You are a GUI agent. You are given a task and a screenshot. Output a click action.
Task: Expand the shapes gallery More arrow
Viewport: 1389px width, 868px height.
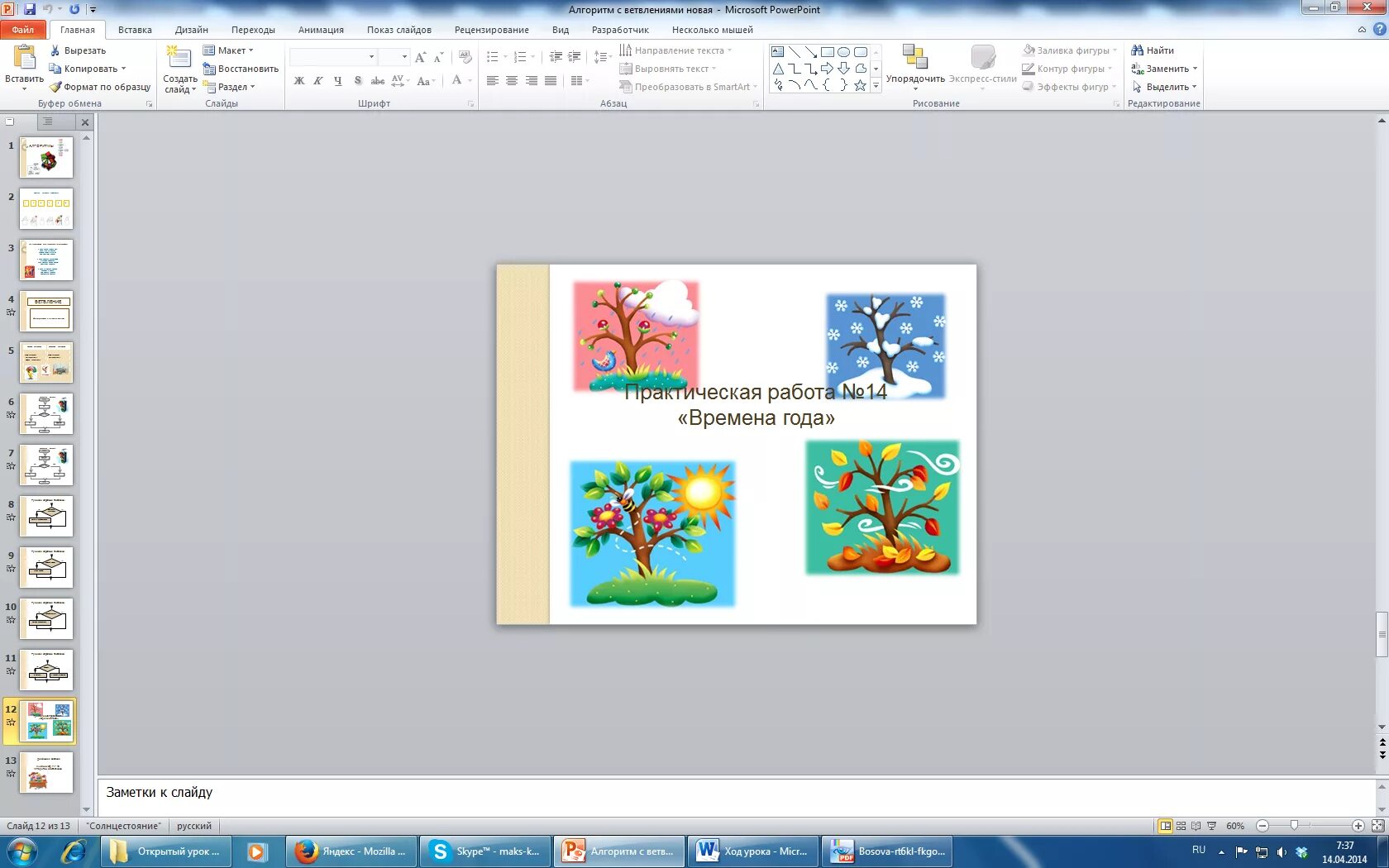(x=876, y=85)
